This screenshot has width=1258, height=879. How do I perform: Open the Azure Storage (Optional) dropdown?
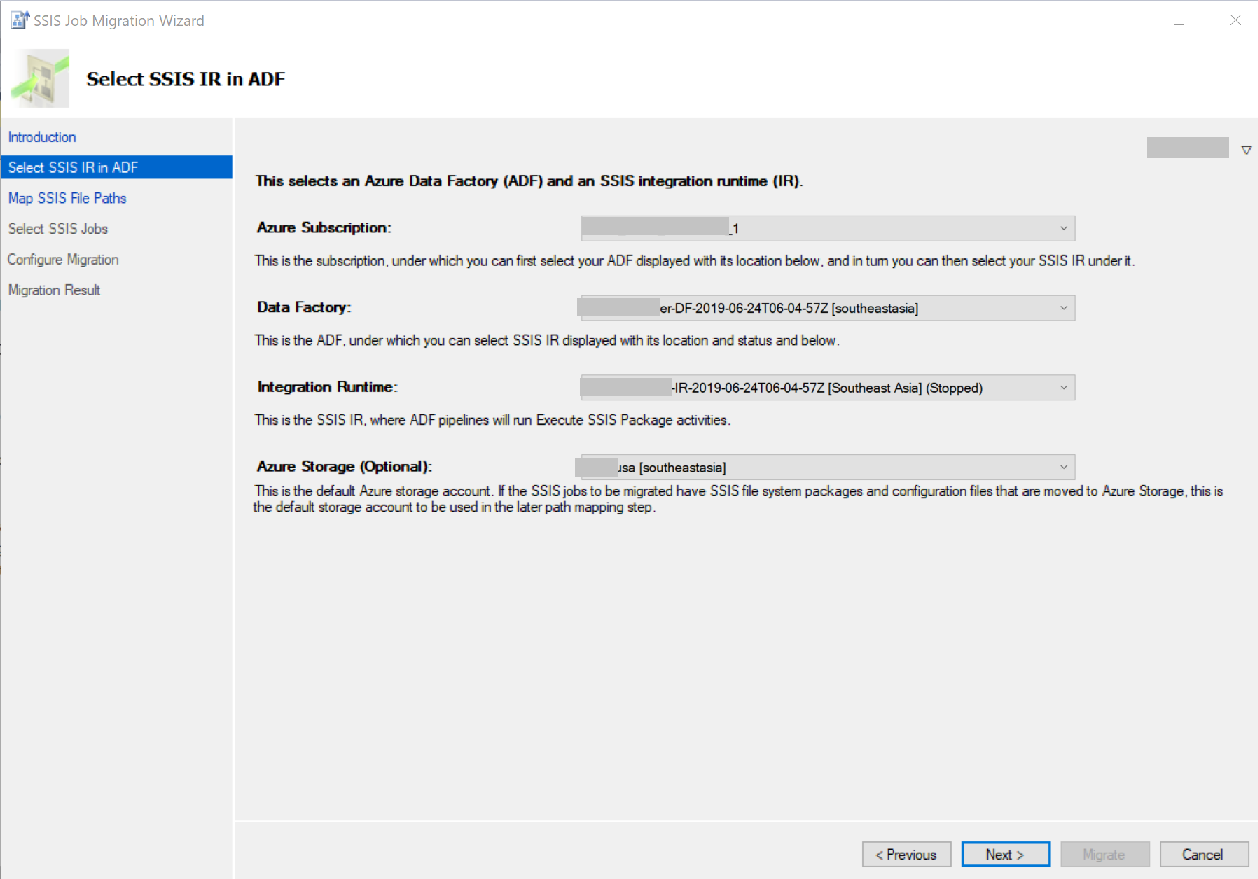(x=827, y=467)
